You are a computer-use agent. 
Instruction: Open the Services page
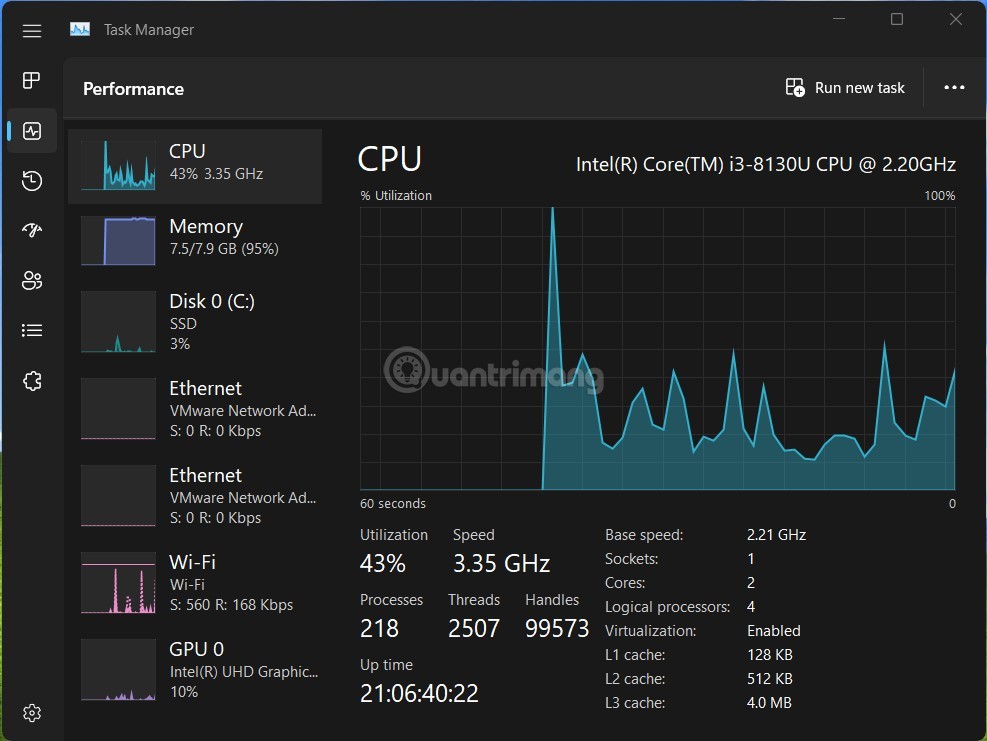coord(31,380)
